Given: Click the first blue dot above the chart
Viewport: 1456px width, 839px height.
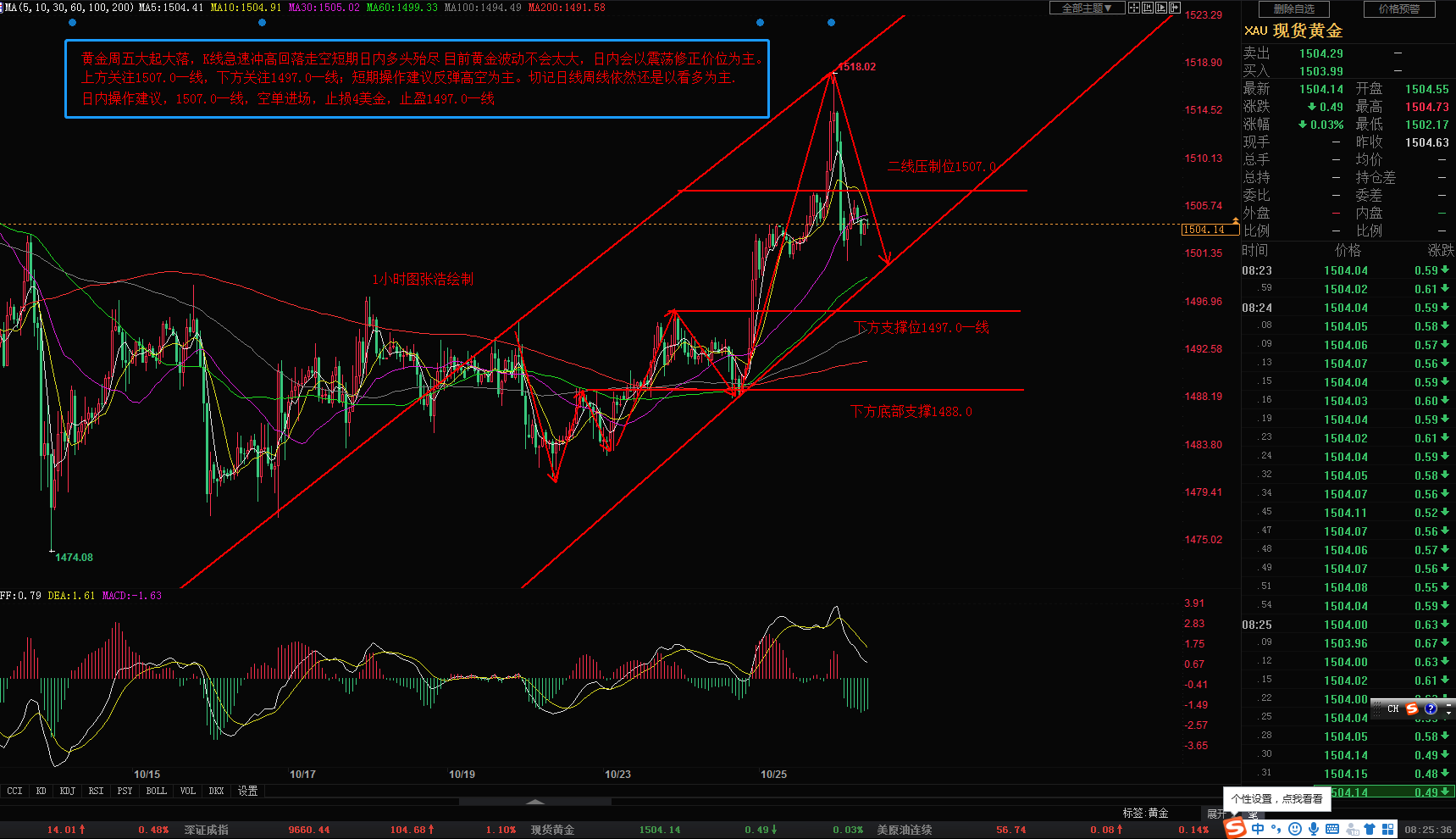Looking at the screenshot, I should pyautogui.click(x=72, y=23).
